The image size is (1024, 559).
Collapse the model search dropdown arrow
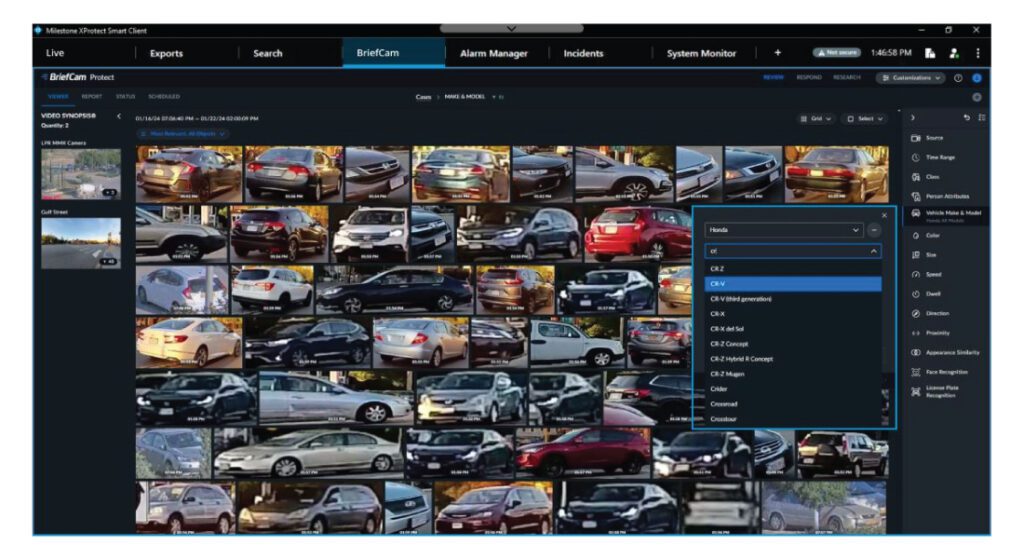click(x=873, y=251)
